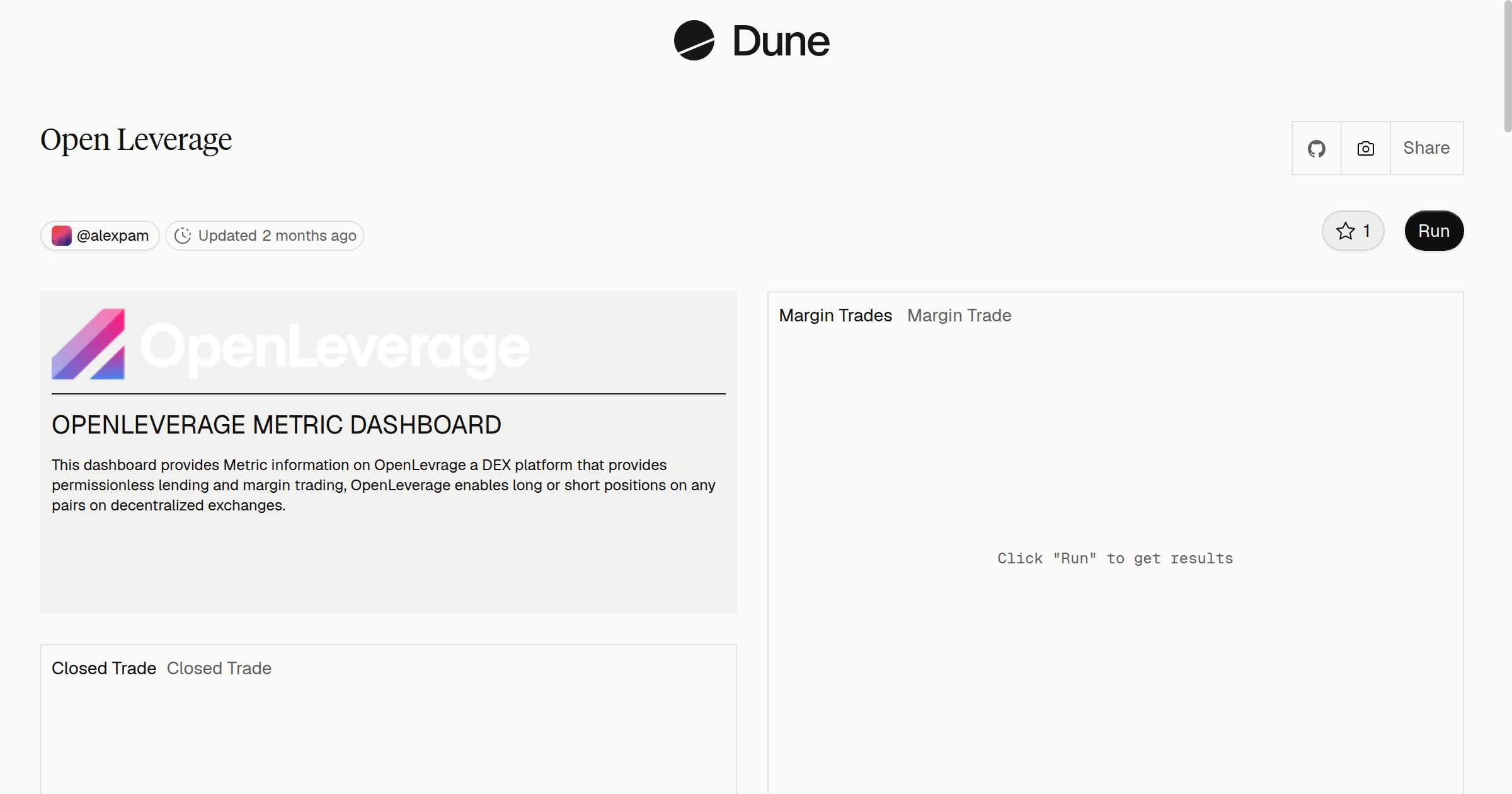Star this dashboard
This screenshot has width=1512, height=794.
point(1353,231)
